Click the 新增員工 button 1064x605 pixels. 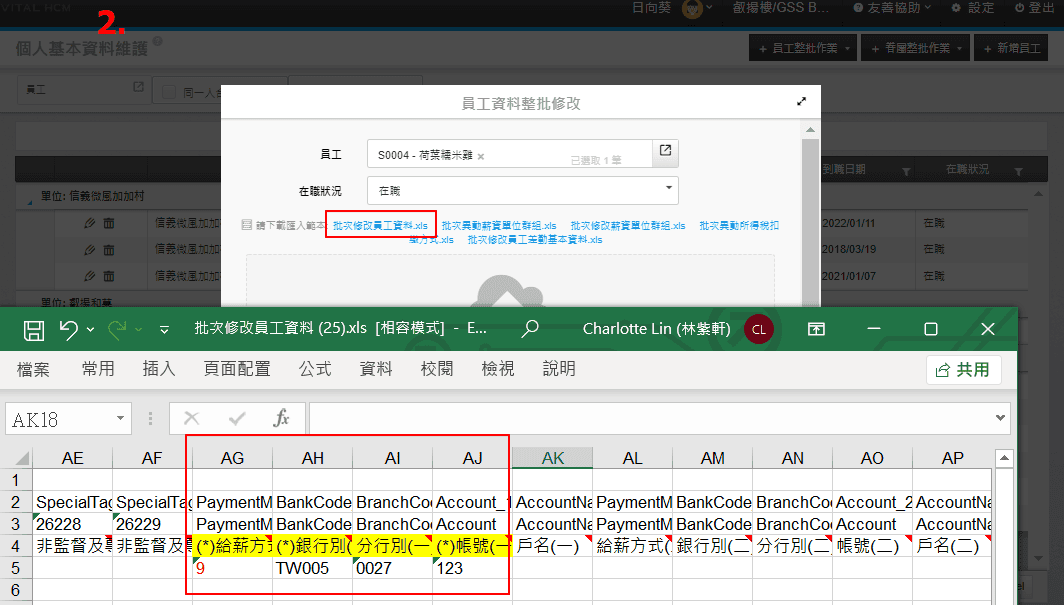click(x=1012, y=48)
